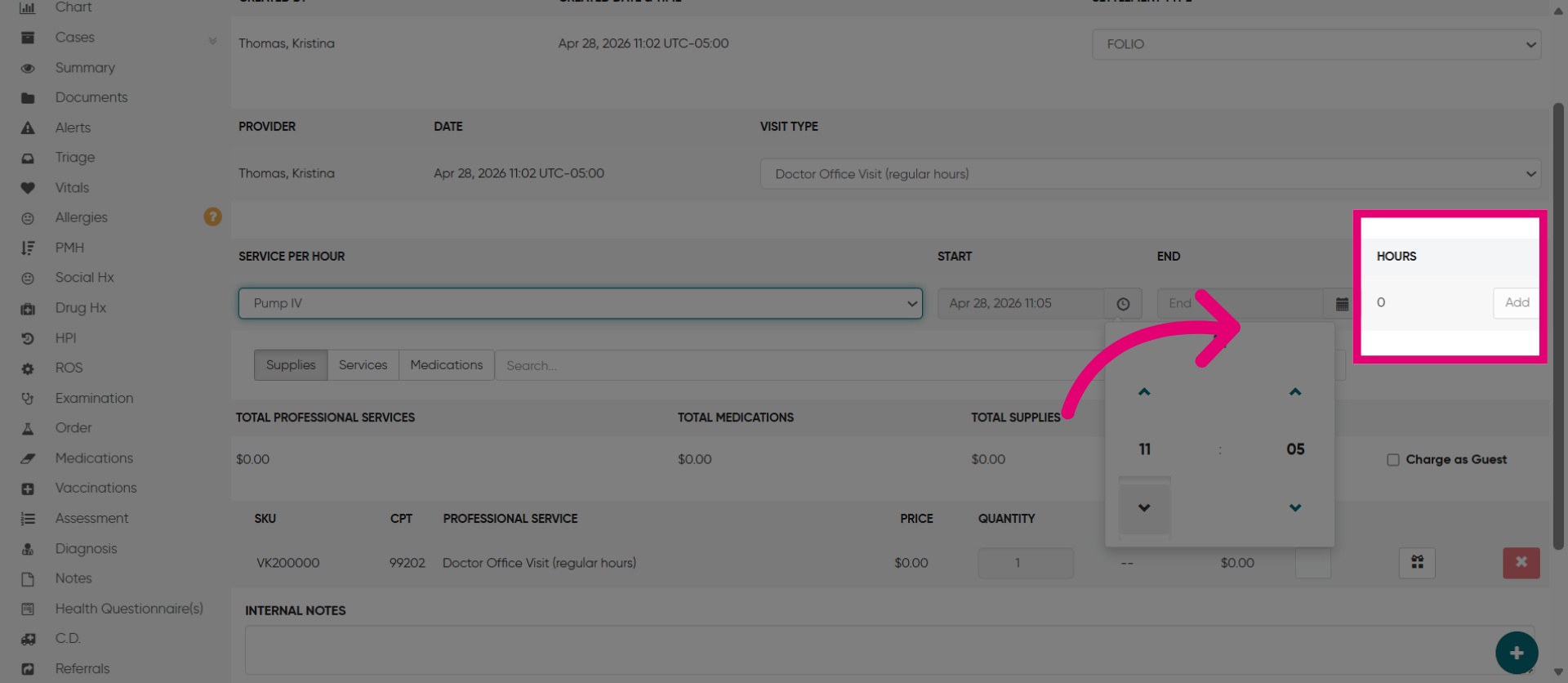Open the End date calendar icon
The width and height of the screenshot is (1568, 683).
pyautogui.click(x=1342, y=303)
